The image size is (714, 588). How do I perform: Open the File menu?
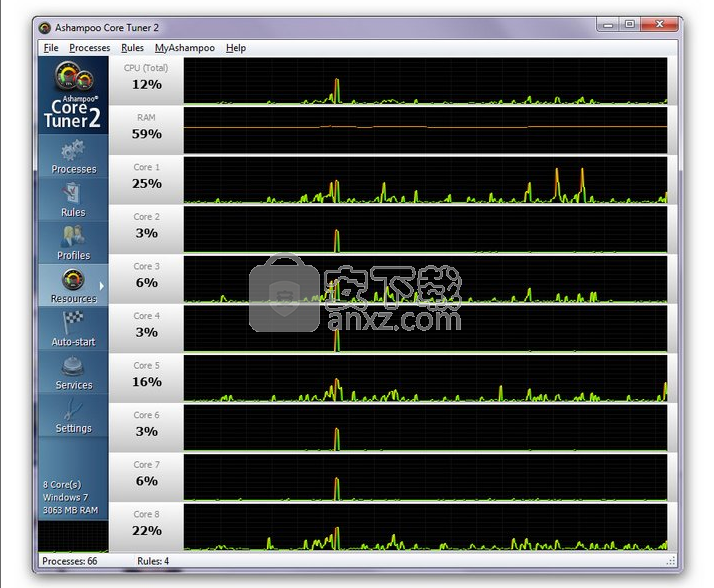coord(51,48)
